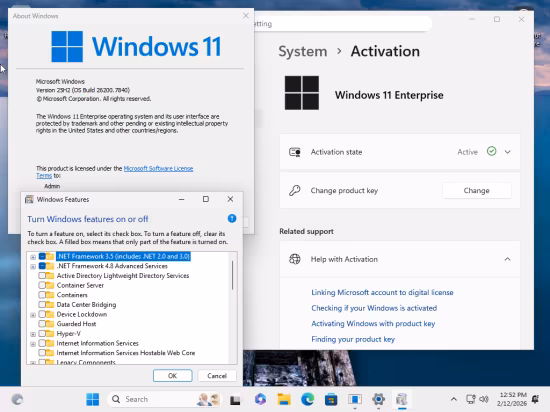Check the Device Lockdown checkbox
Screen dimensions: 550x412
(x=42, y=314)
